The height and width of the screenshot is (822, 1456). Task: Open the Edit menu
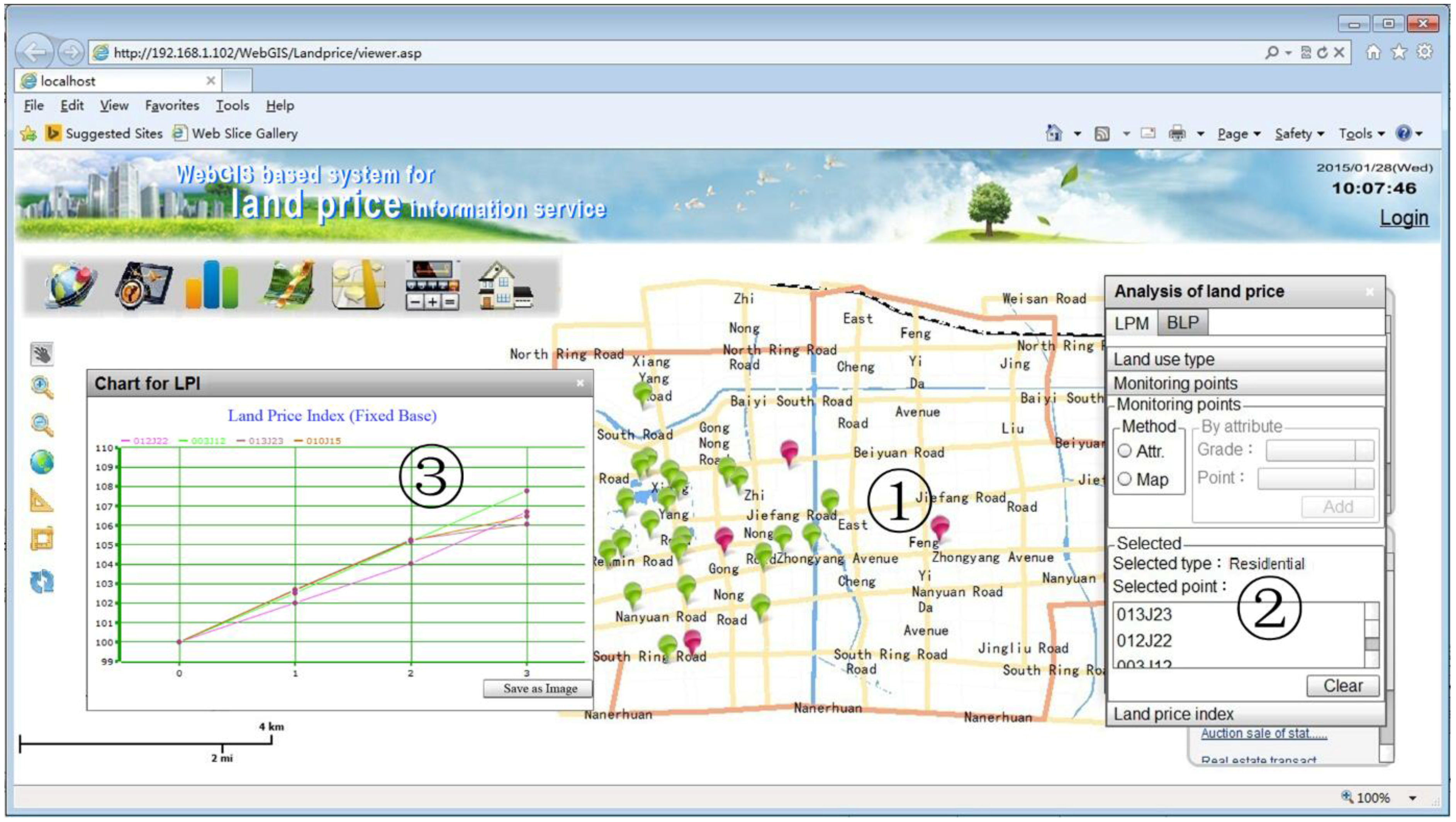tap(72, 105)
